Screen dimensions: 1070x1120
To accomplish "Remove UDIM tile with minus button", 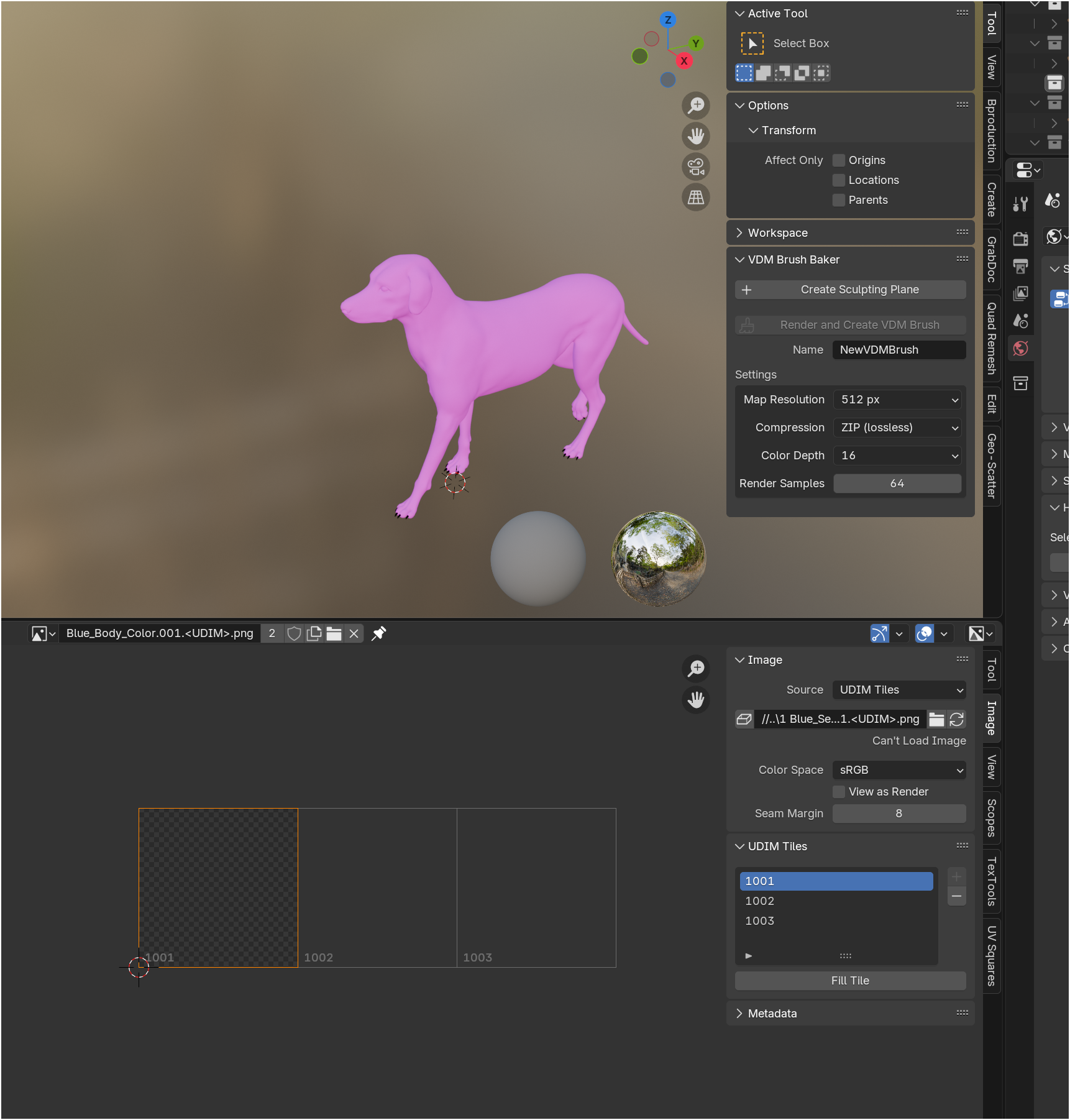I will coord(957,896).
